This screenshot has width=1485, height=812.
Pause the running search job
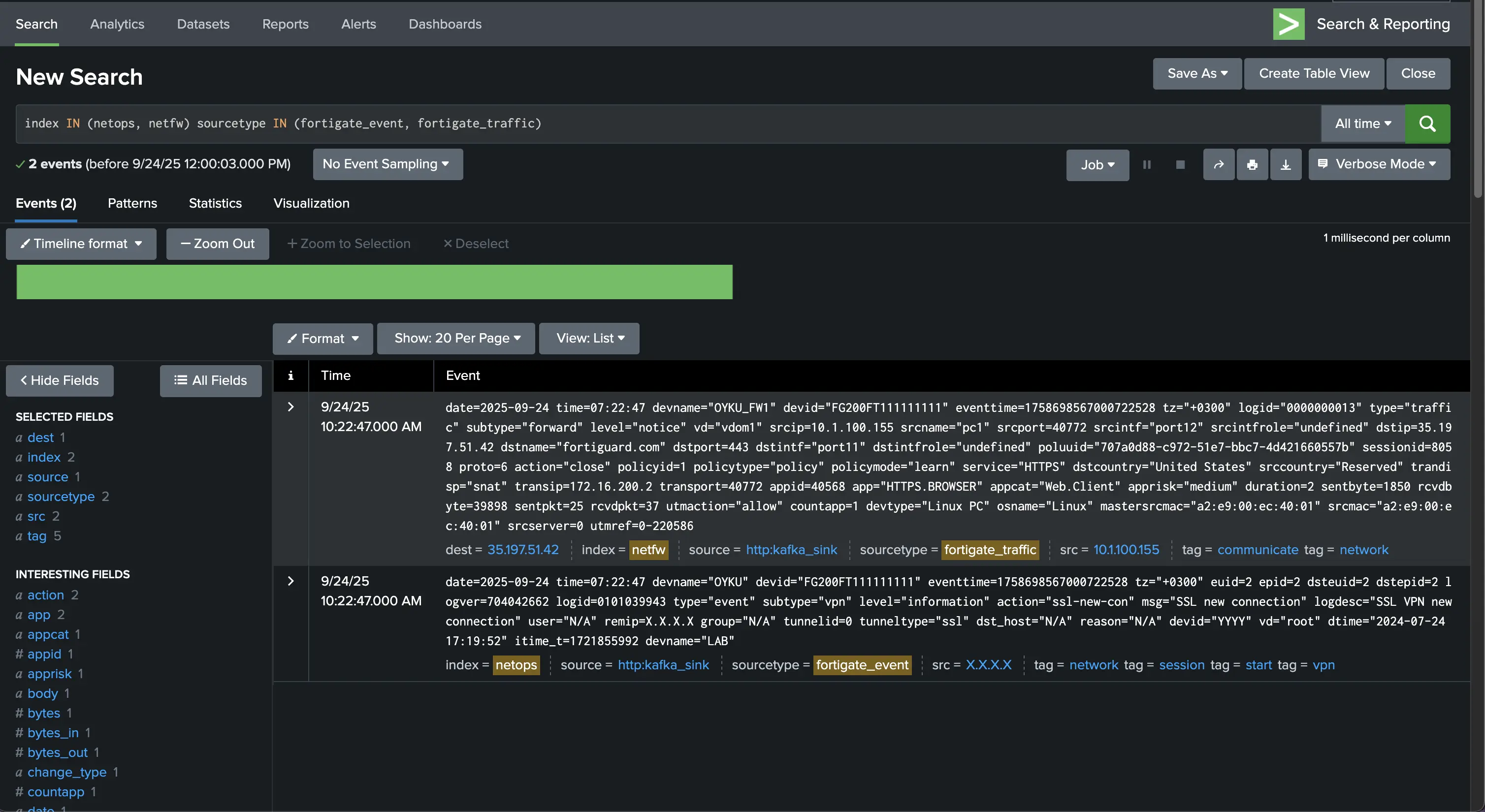(1147, 165)
